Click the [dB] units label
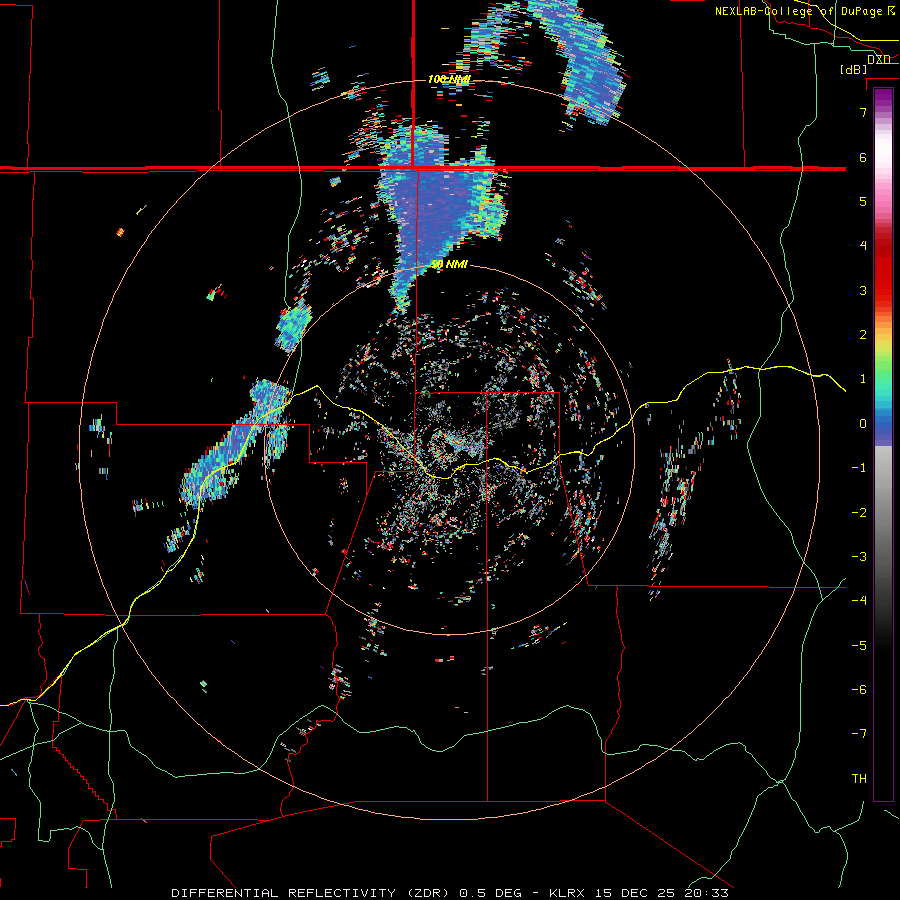Viewport: 900px width, 900px height. 854,69
